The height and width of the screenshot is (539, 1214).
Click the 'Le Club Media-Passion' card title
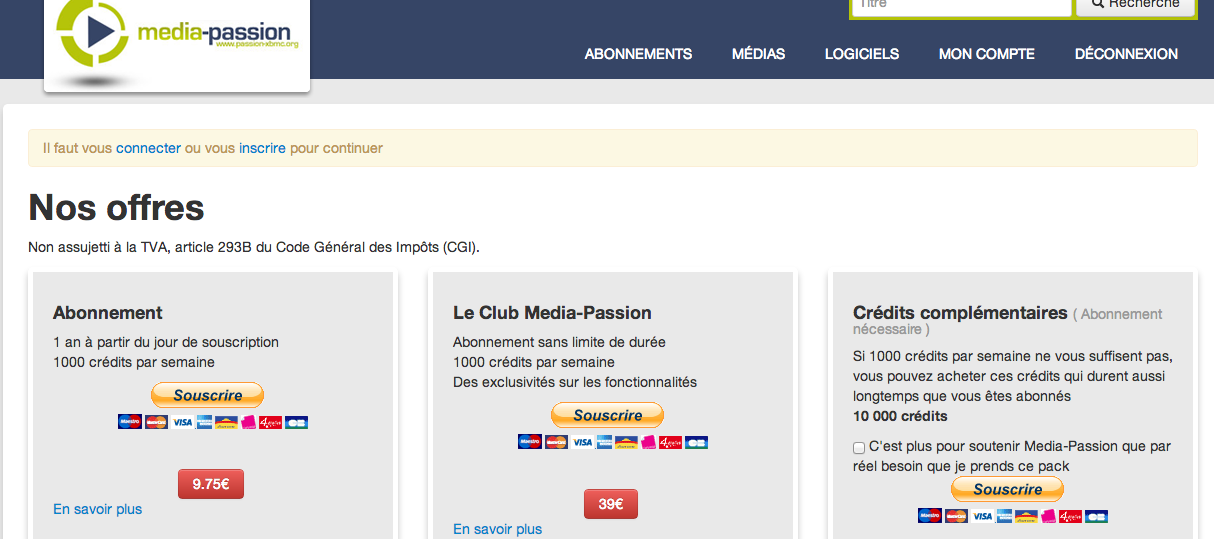552,313
